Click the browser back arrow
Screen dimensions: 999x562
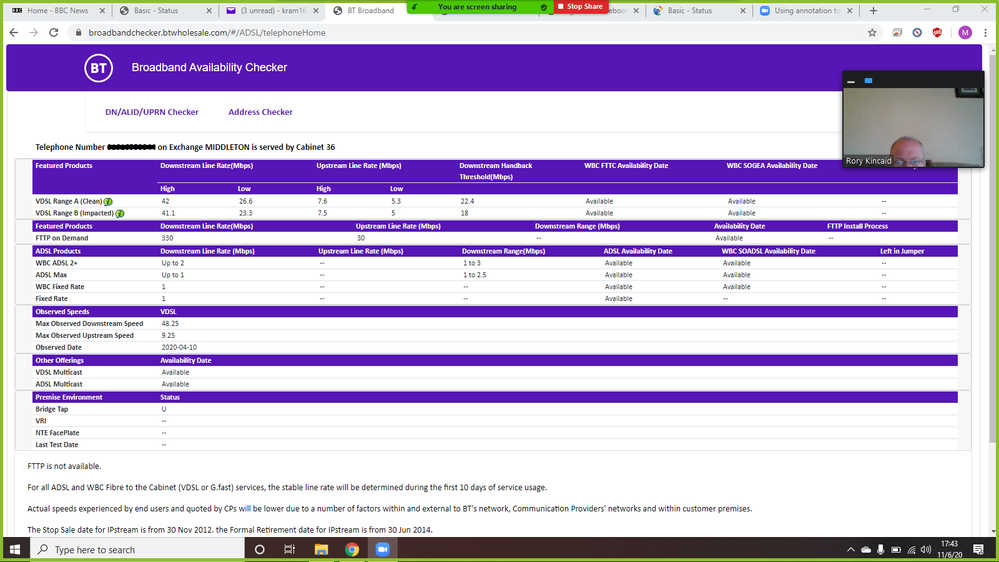pos(14,33)
